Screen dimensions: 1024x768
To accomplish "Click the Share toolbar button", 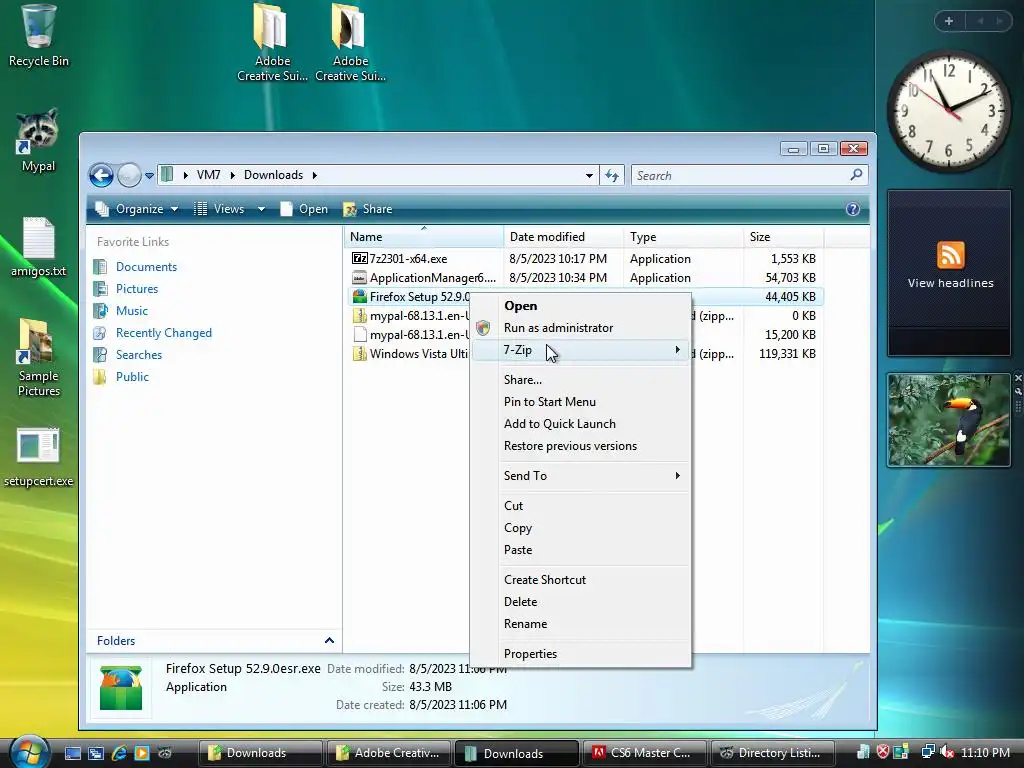I will pos(368,209).
